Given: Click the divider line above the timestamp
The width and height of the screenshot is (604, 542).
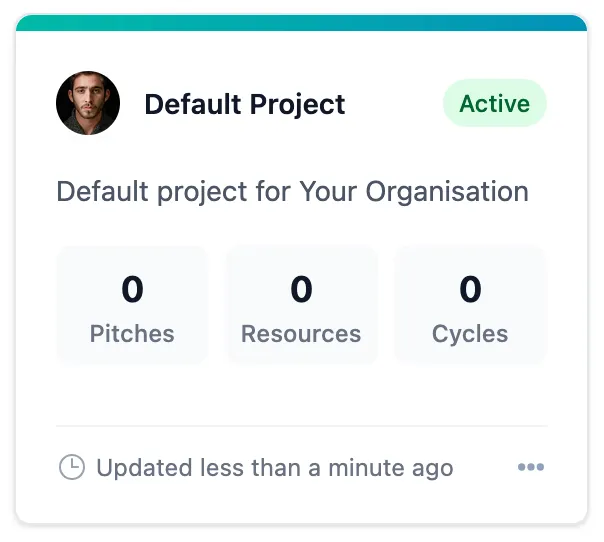Looking at the screenshot, I should click(302, 426).
